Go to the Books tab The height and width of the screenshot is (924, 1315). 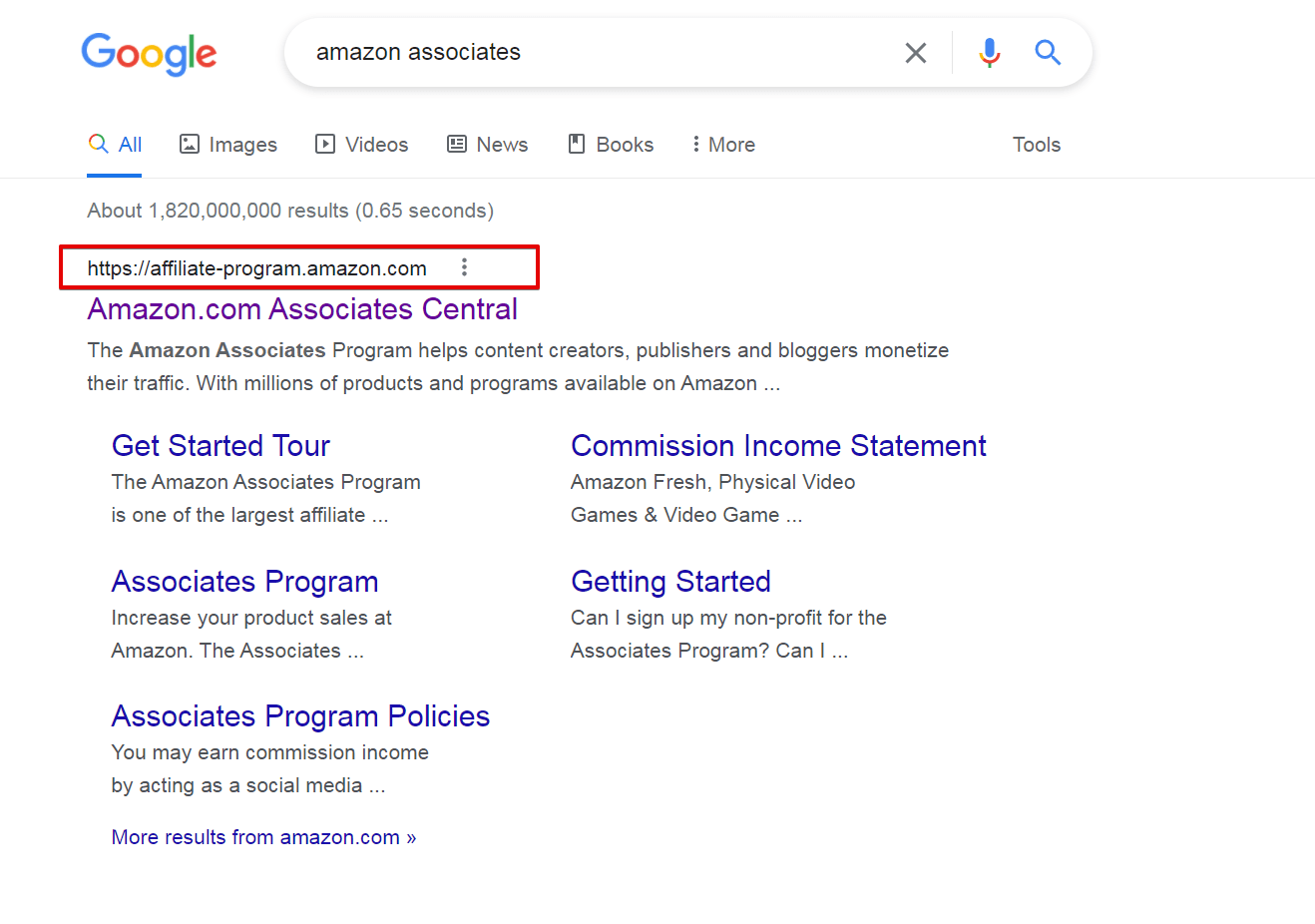tap(611, 145)
